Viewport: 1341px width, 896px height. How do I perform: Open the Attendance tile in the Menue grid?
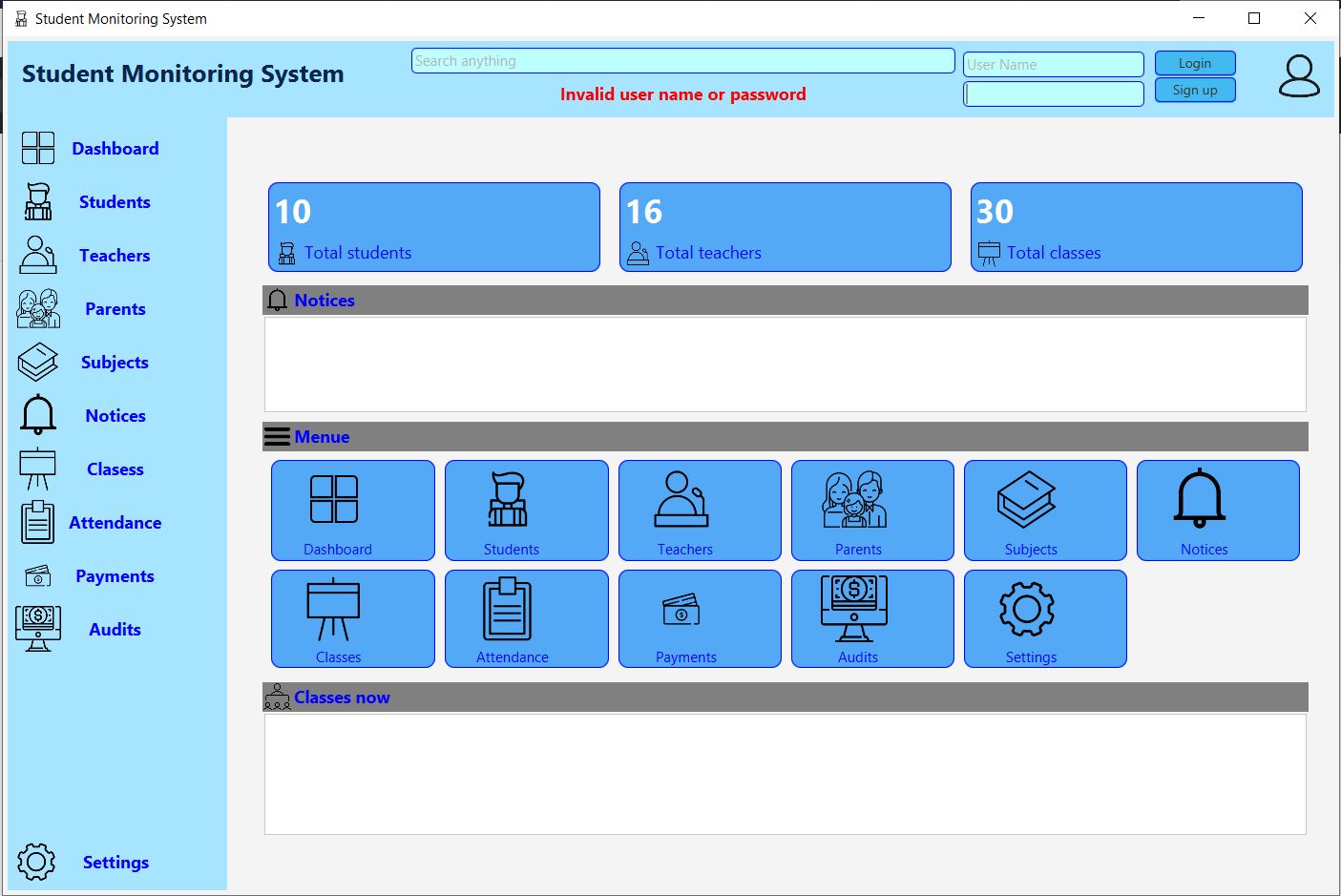(527, 619)
